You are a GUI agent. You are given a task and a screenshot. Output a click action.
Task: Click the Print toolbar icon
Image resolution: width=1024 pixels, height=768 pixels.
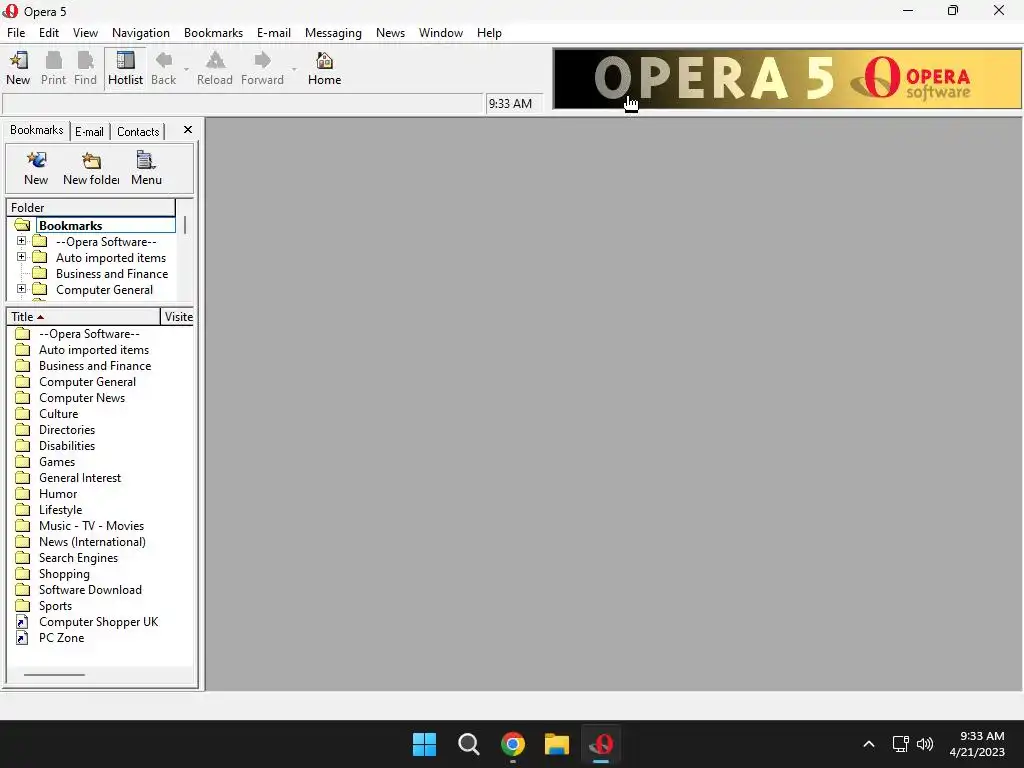(53, 68)
